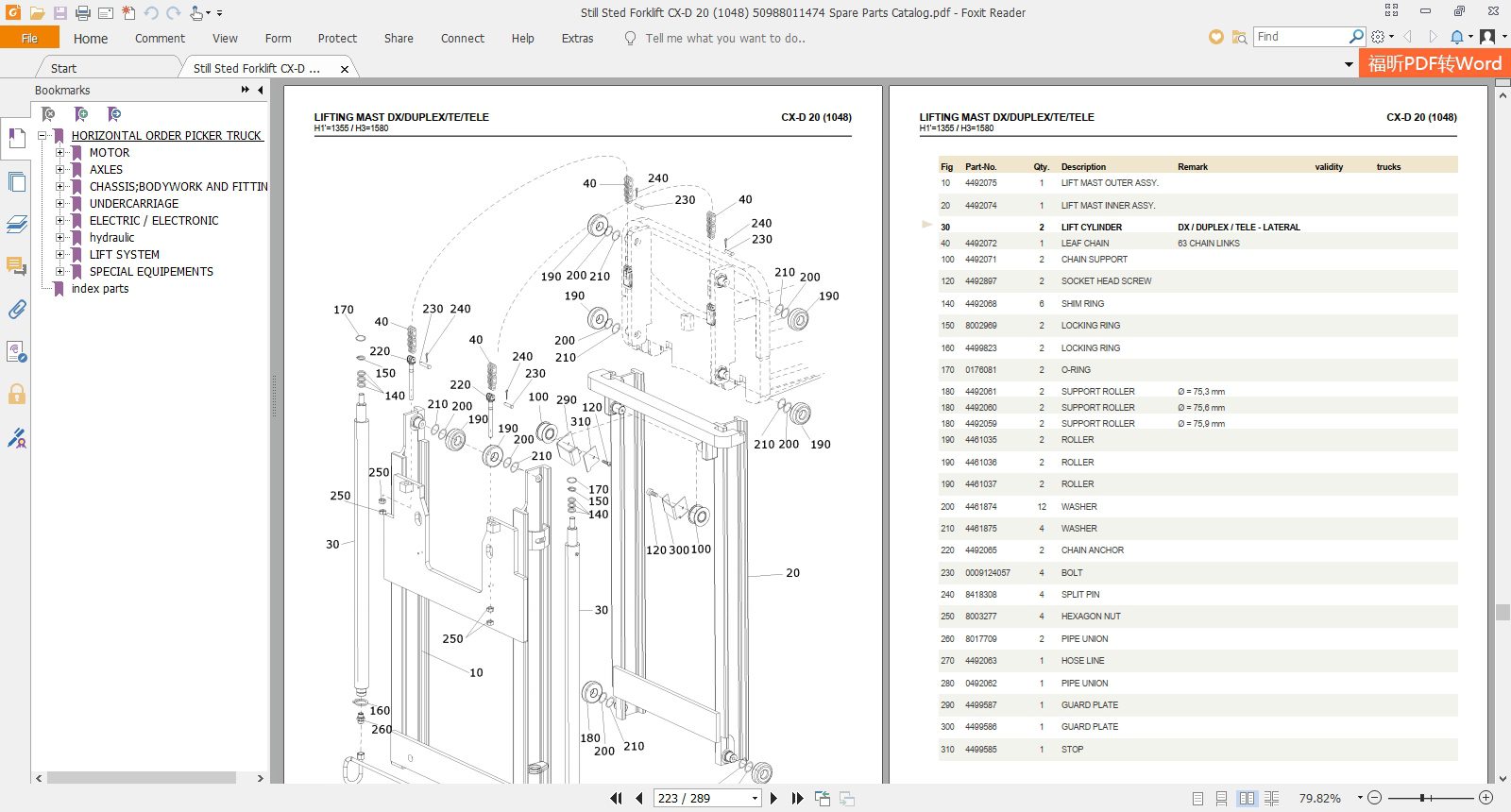Go to the previous page
Image resolution: width=1511 pixels, height=812 pixels.
tap(639, 798)
